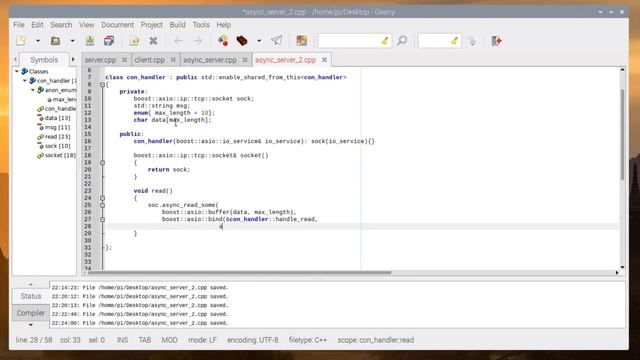
Task: Close the client.cpp tab
Action: tap(173, 60)
